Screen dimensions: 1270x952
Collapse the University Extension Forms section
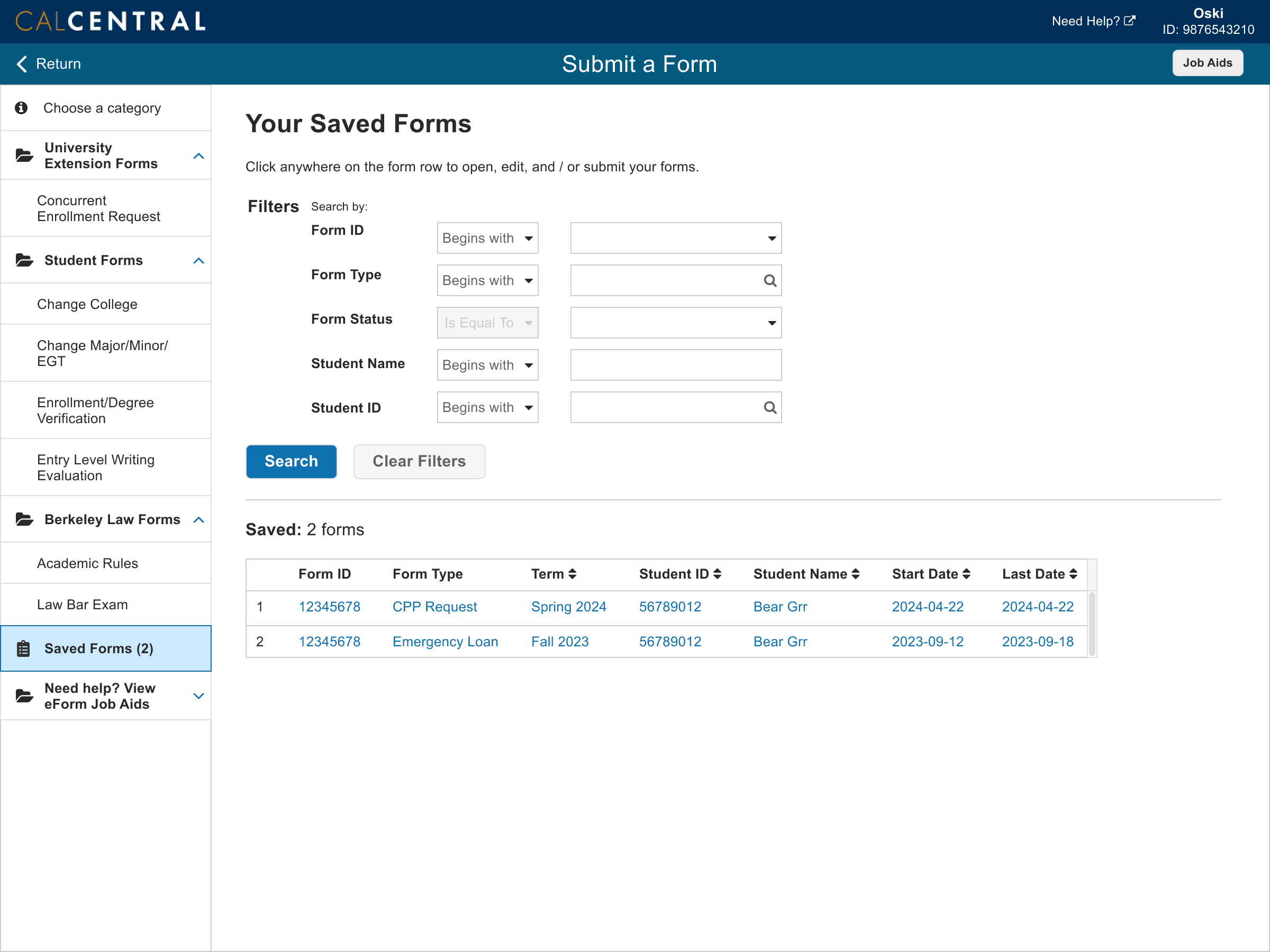pyautogui.click(x=198, y=156)
